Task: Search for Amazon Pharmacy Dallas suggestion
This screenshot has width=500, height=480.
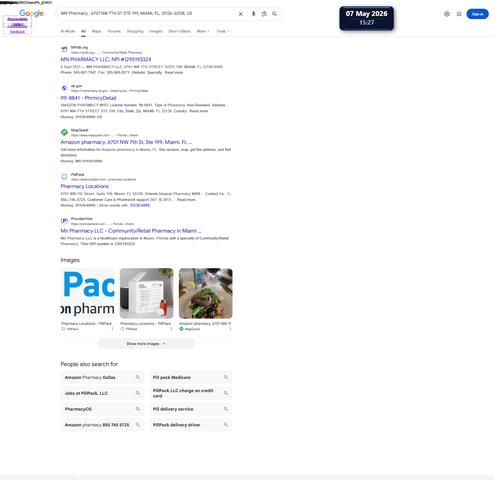Action: [x=102, y=377]
